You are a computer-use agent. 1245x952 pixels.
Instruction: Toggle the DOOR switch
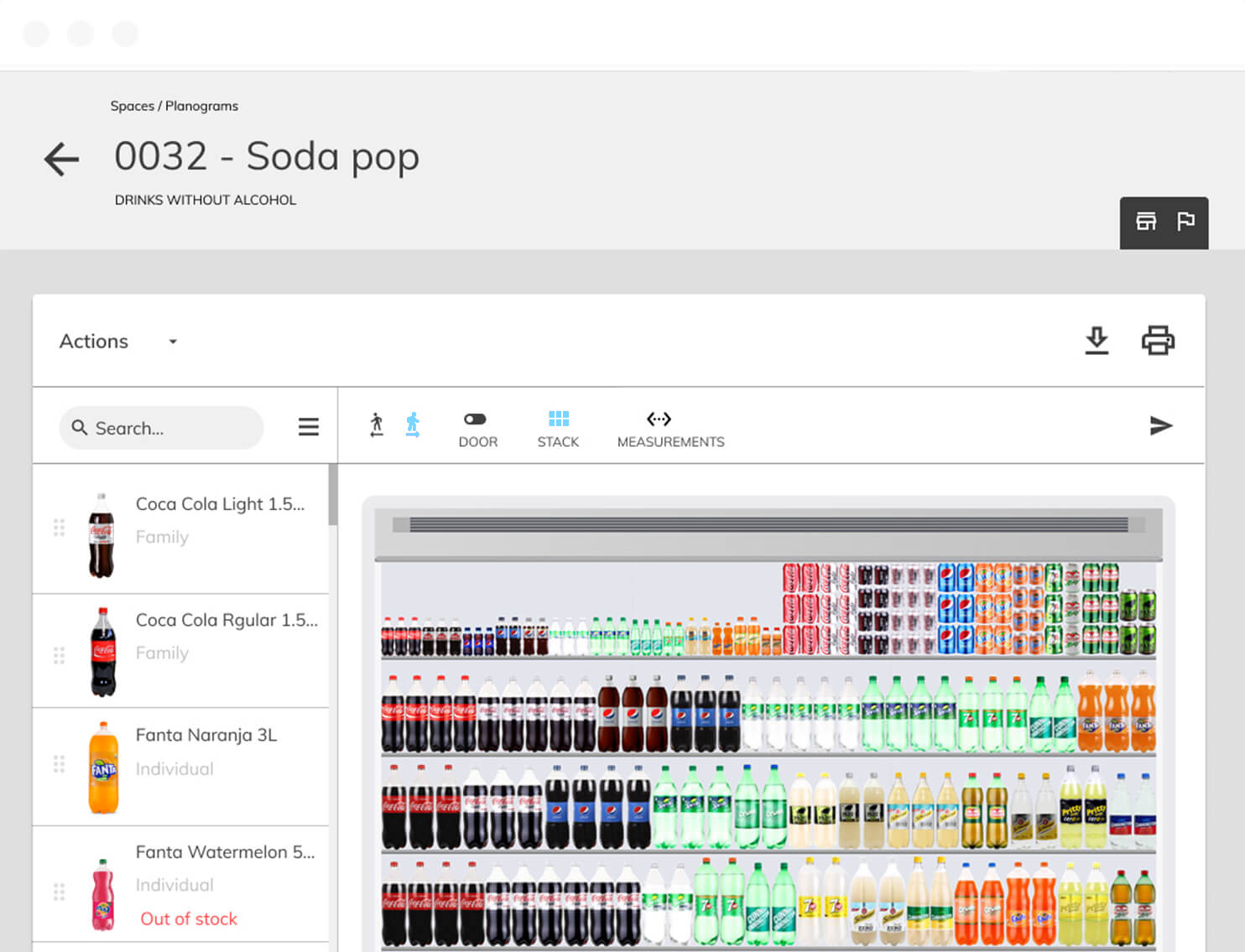tap(477, 429)
